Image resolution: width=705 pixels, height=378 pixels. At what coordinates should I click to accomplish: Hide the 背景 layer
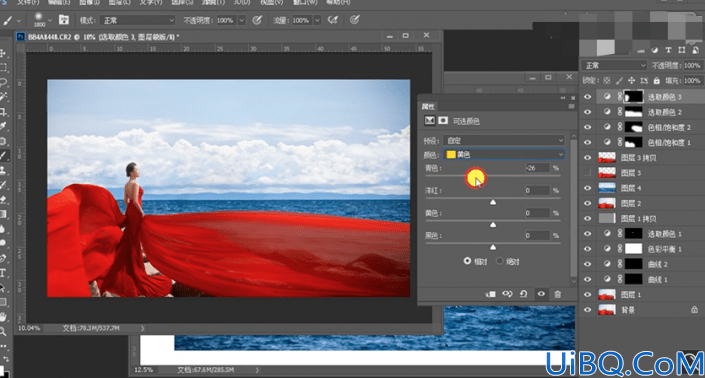pyautogui.click(x=587, y=310)
